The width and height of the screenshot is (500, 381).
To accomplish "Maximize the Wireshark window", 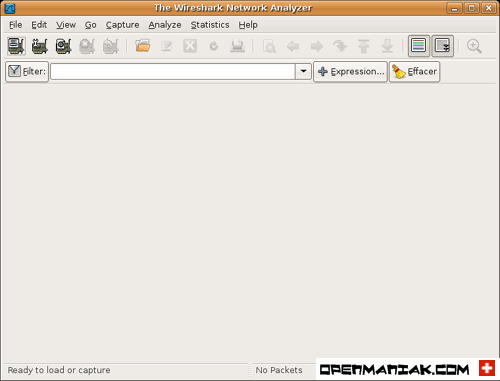I will click(472, 8).
